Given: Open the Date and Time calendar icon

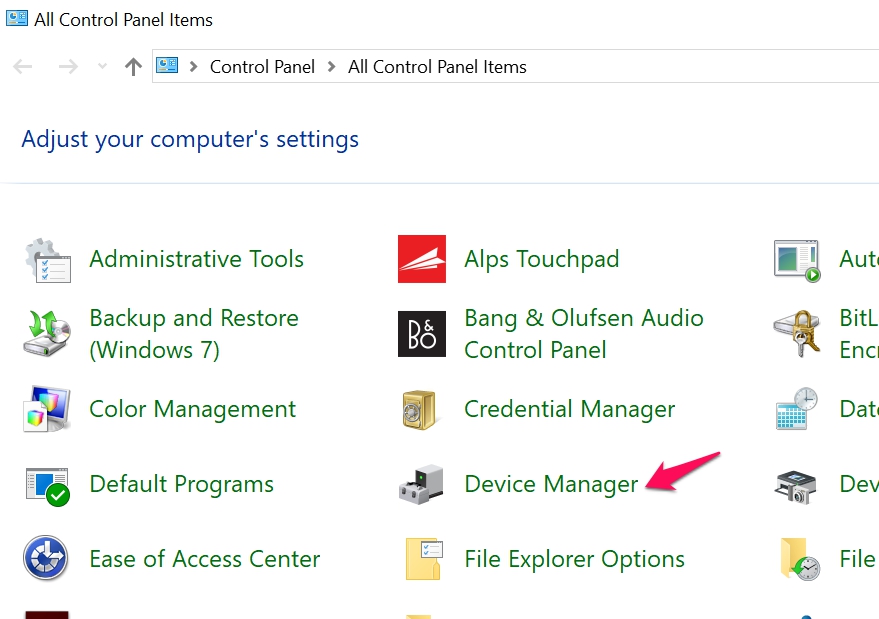Looking at the screenshot, I should [797, 408].
